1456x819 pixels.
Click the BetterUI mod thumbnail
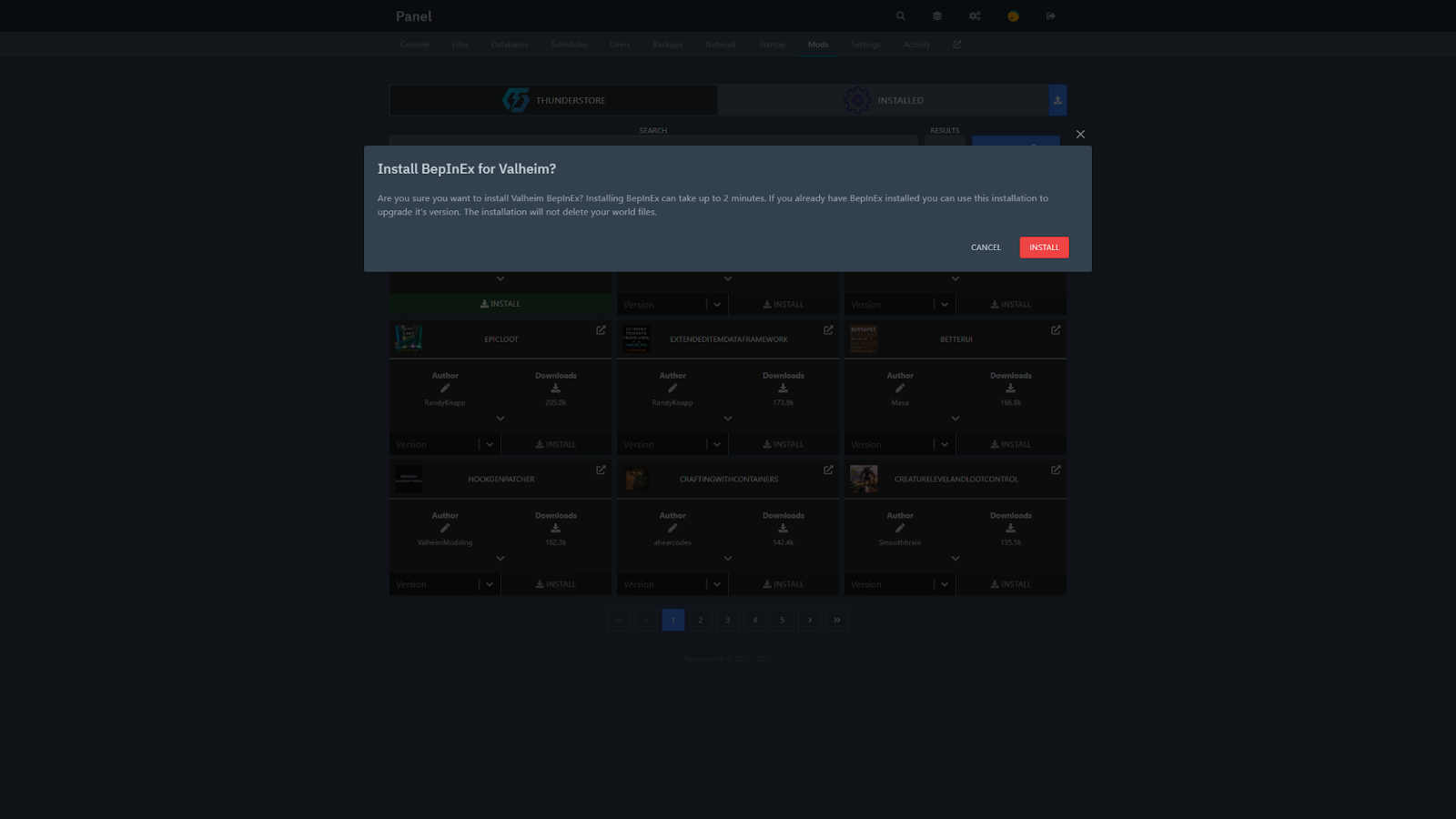tap(864, 339)
